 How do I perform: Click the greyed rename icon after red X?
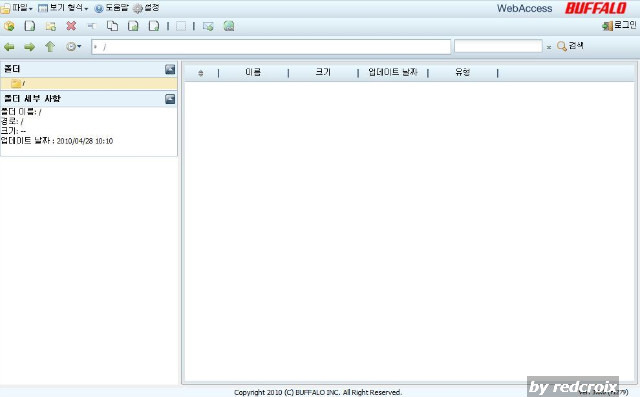click(91, 26)
